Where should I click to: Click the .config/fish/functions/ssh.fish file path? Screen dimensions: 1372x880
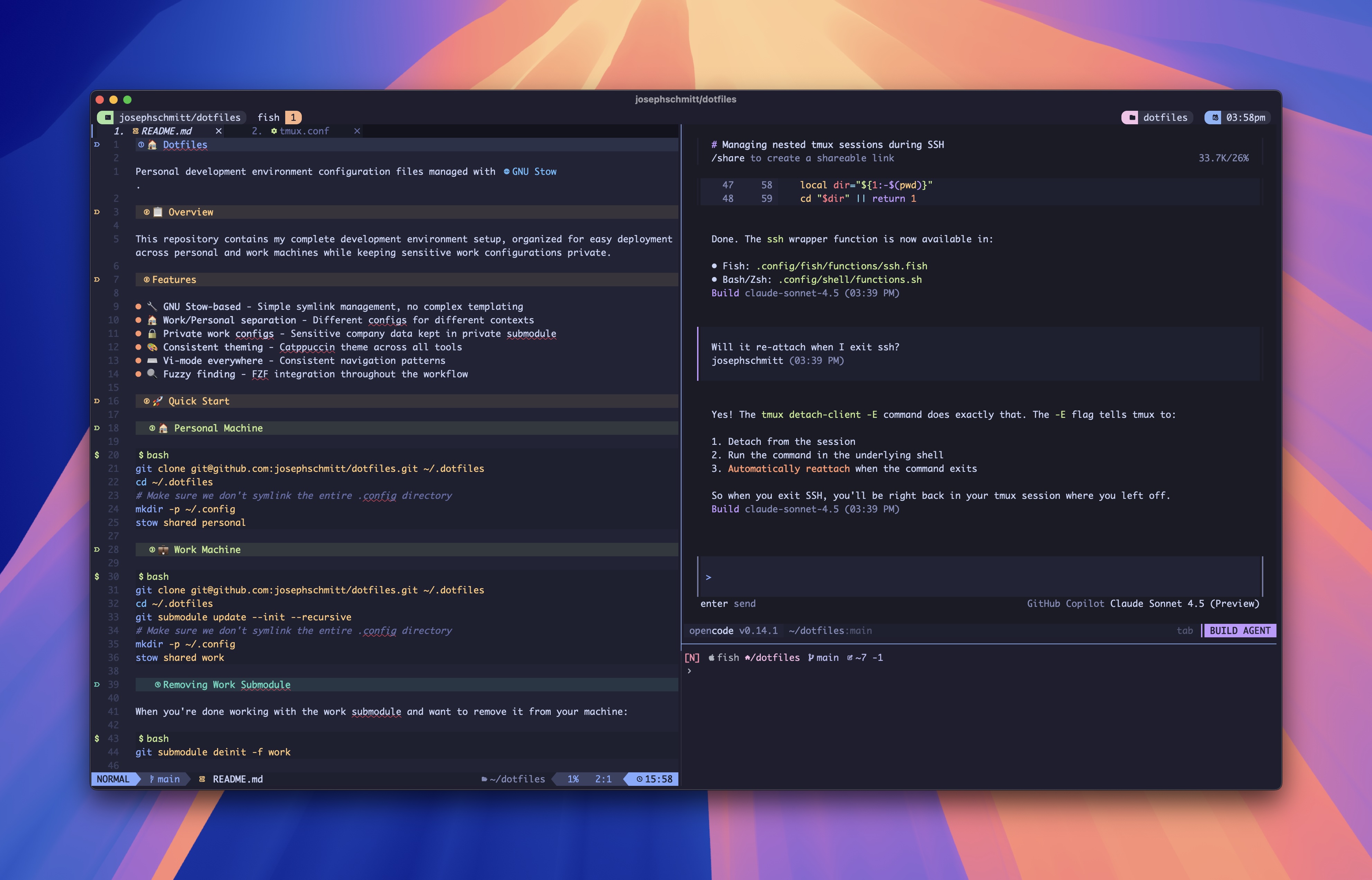pyautogui.click(x=841, y=266)
